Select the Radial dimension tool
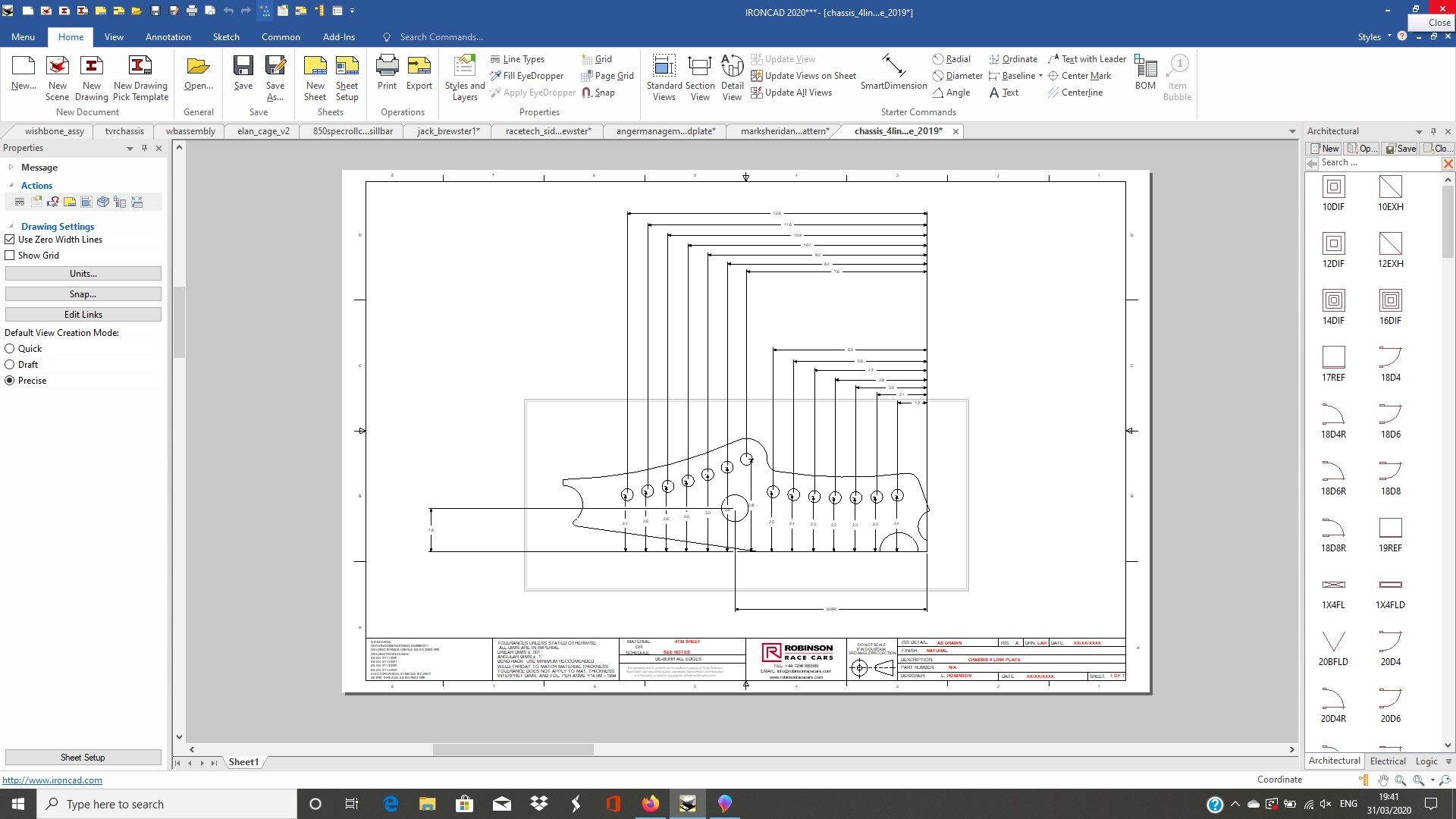This screenshot has width=1456, height=819. (951, 59)
